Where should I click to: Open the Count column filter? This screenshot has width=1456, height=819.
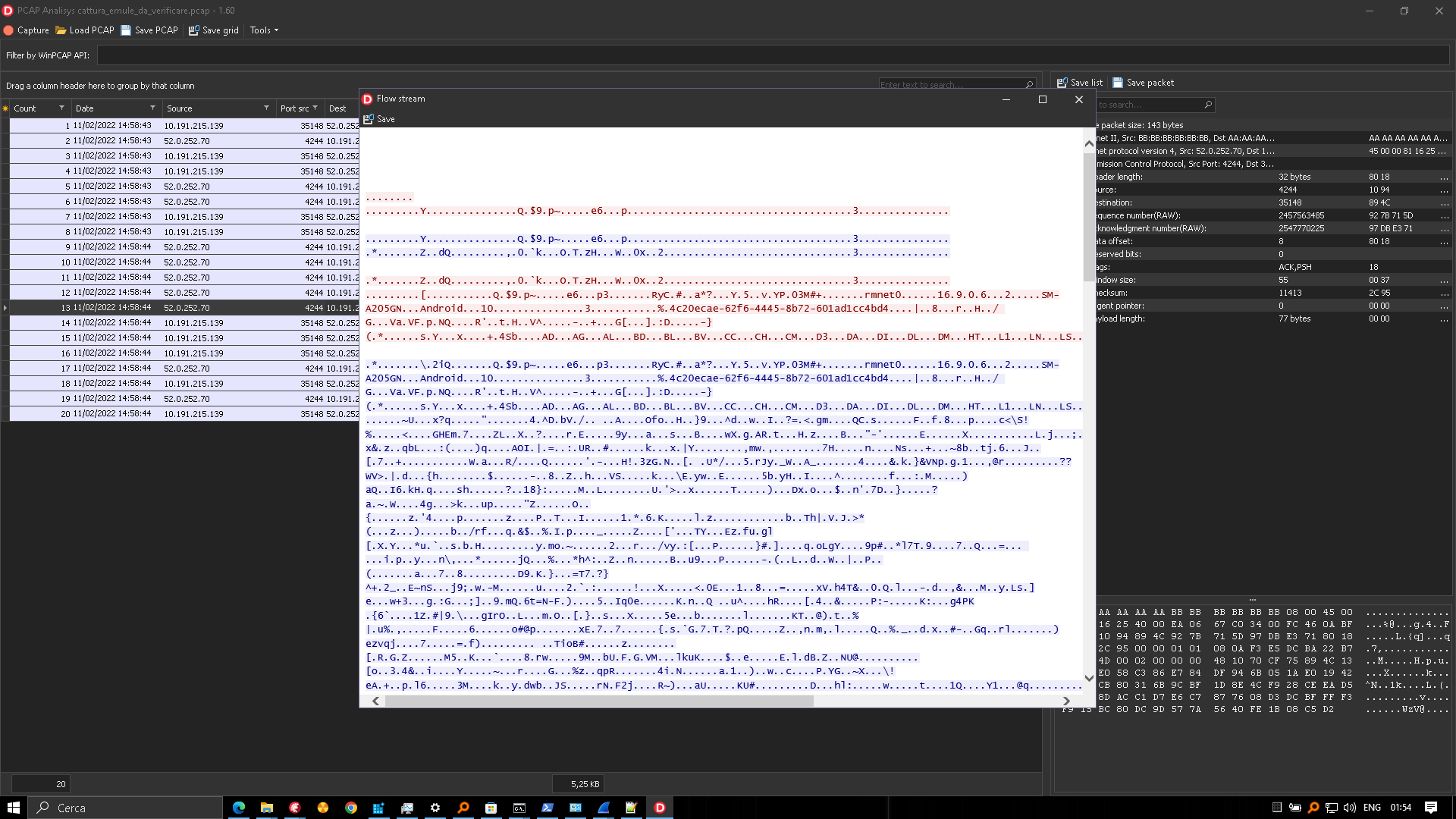coord(61,108)
